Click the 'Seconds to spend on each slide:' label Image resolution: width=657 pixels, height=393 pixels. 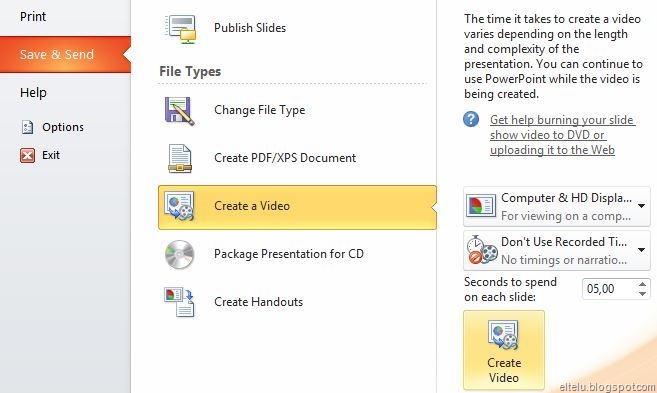(510, 290)
